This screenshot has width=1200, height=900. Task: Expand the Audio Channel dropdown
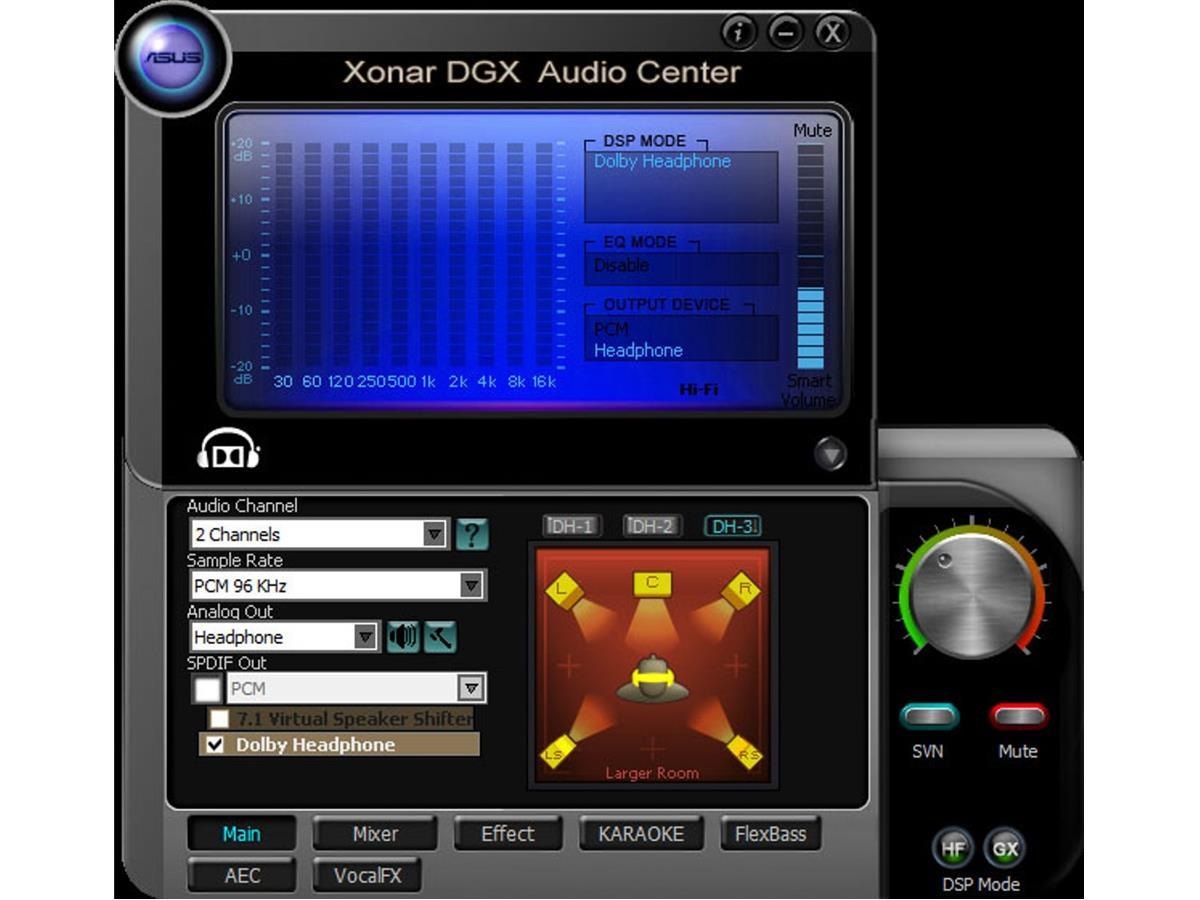click(434, 534)
